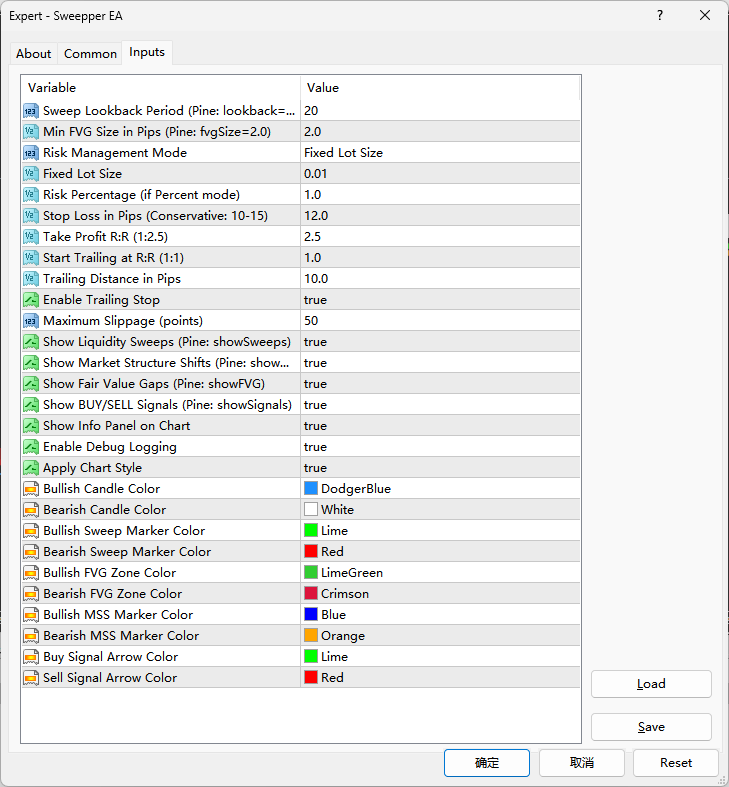Image resolution: width=729 pixels, height=787 pixels.
Task: Click the icon beside Risk Management Mode
Action: pos(31,153)
